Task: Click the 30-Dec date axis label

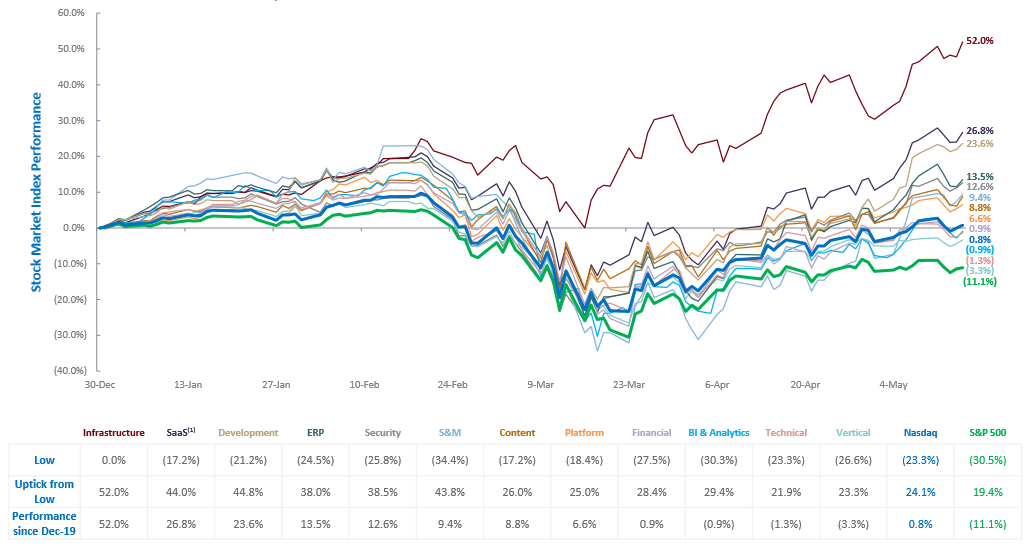Action: [x=100, y=383]
